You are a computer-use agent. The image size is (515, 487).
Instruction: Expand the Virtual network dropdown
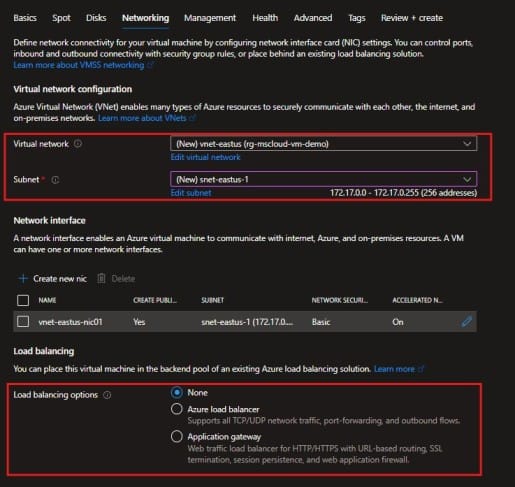(x=323, y=144)
